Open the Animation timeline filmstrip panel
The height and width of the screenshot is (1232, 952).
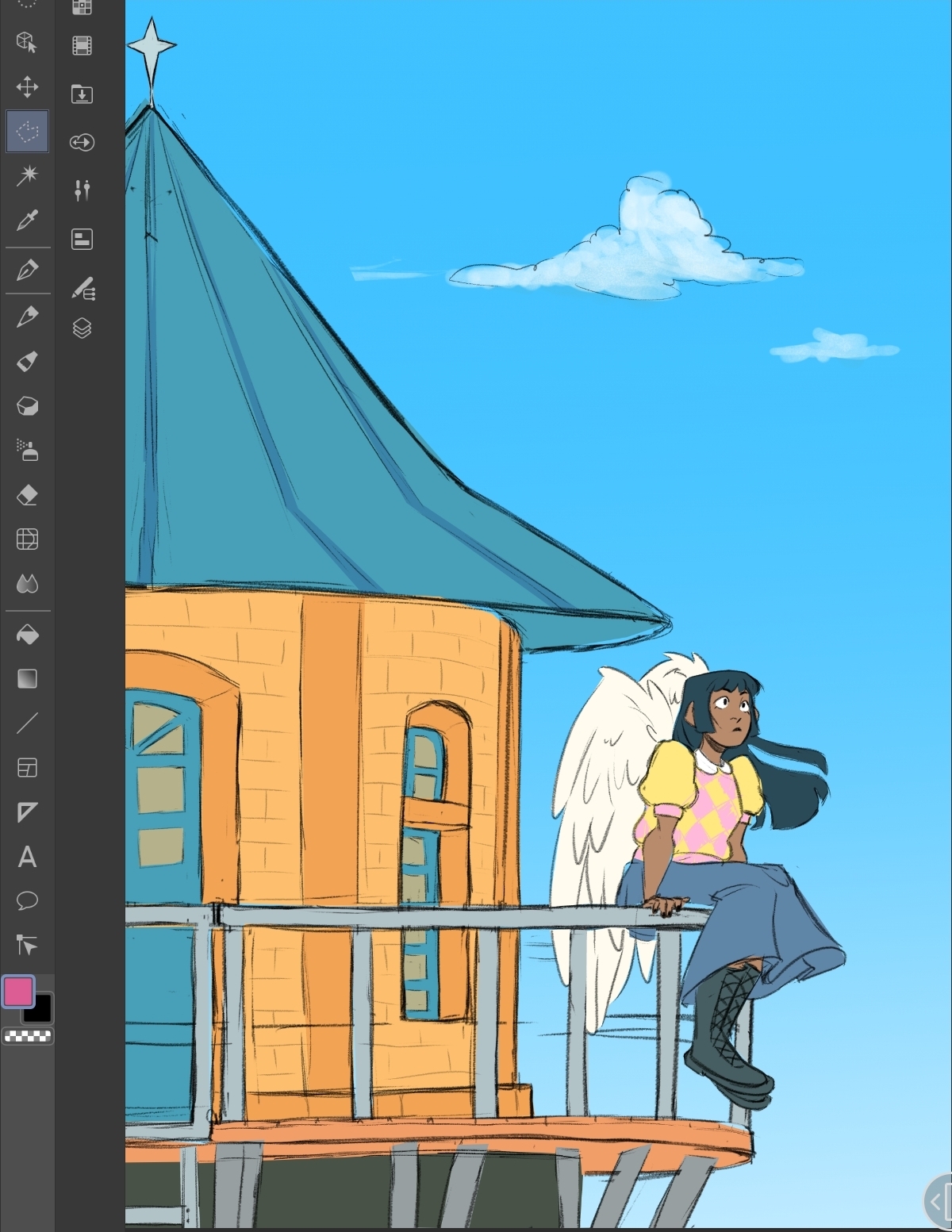tap(82, 46)
